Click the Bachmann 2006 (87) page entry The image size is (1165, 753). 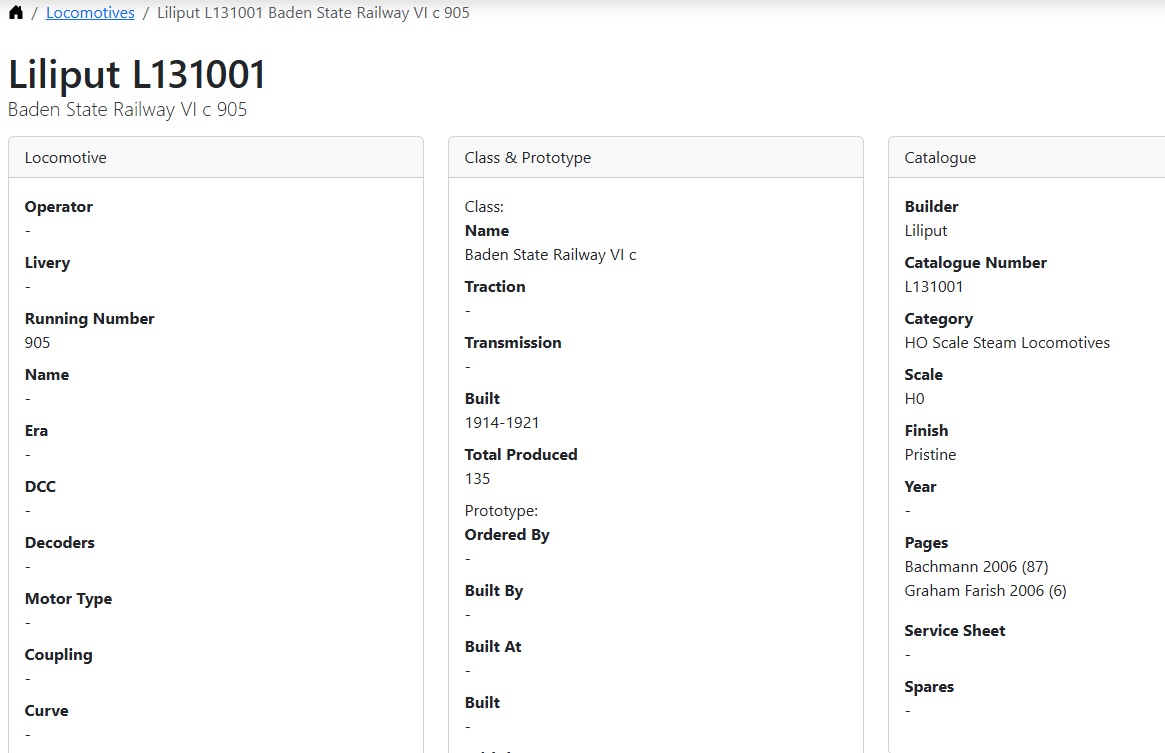[x=976, y=566]
